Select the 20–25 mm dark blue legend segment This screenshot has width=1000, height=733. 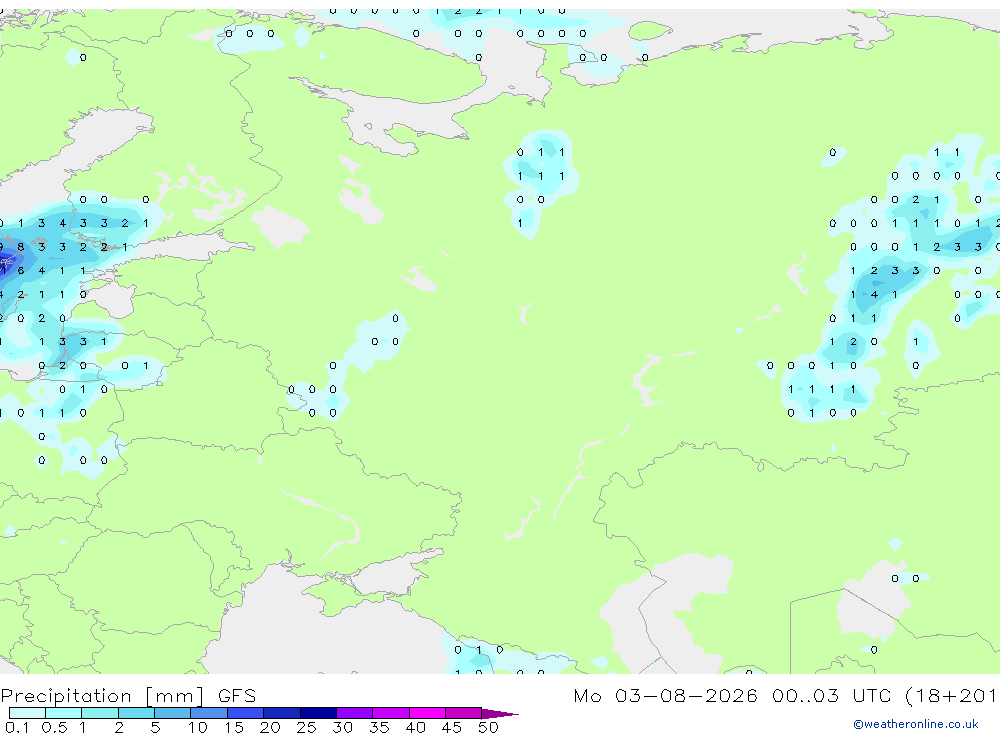point(281,713)
